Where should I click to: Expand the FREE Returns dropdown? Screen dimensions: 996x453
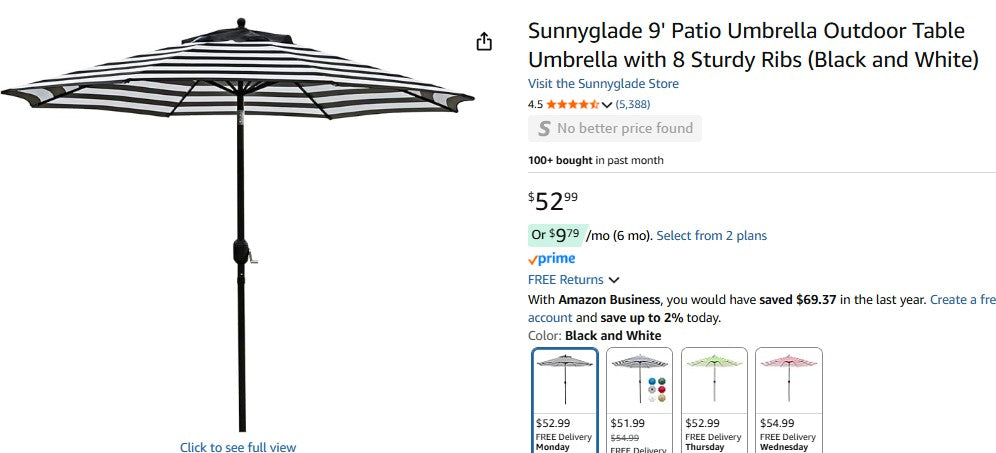click(x=614, y=280)
